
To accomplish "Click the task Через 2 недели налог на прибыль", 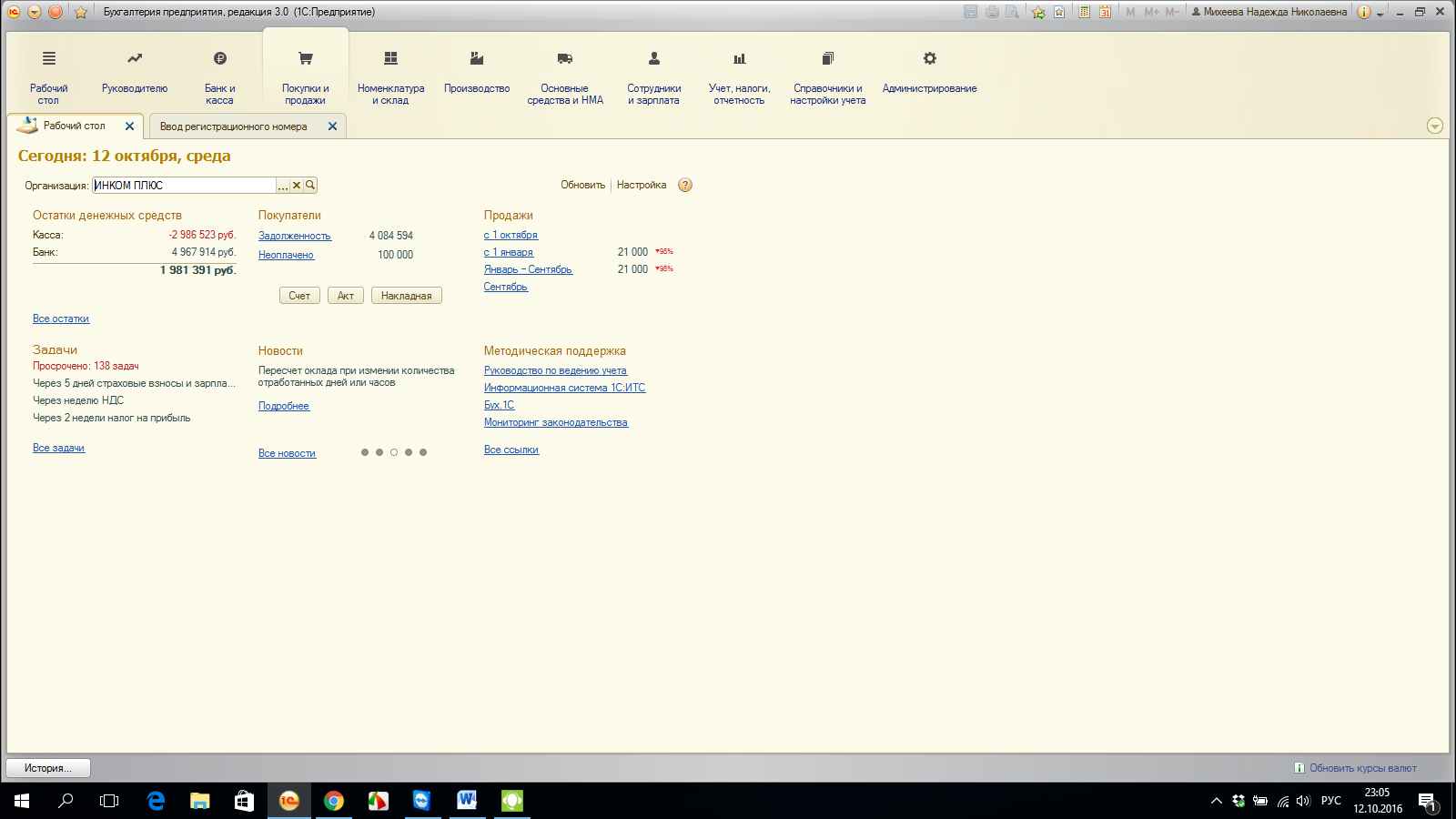I will [112, 418].
